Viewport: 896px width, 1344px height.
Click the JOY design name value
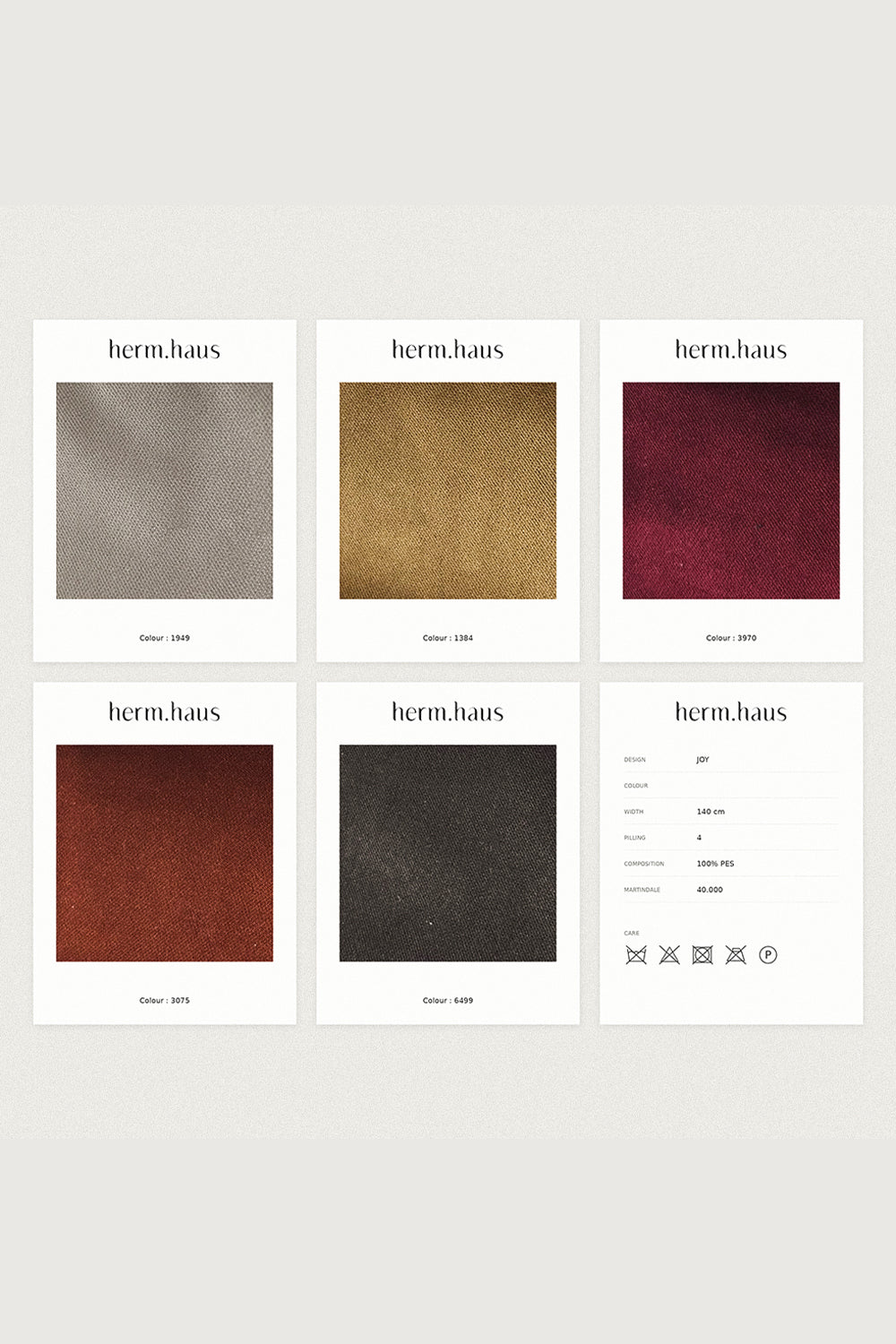tap(702, 760)
